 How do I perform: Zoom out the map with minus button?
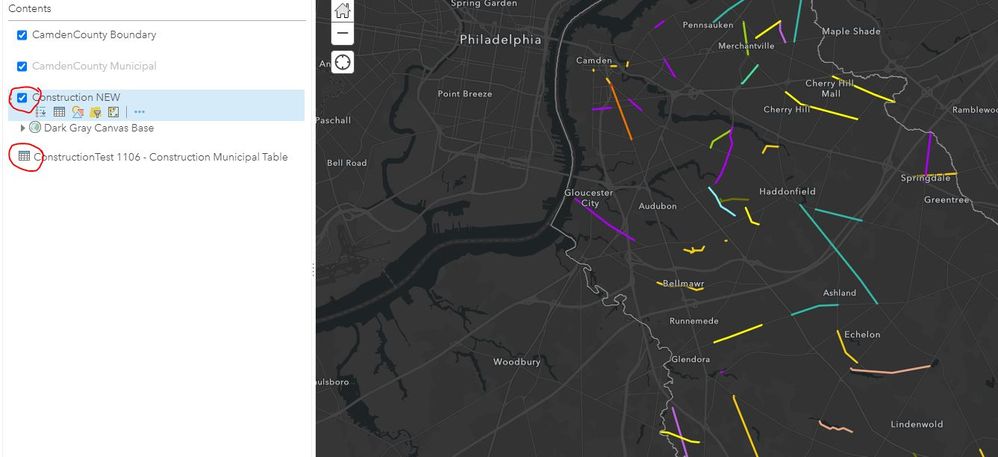coord(343,34)
